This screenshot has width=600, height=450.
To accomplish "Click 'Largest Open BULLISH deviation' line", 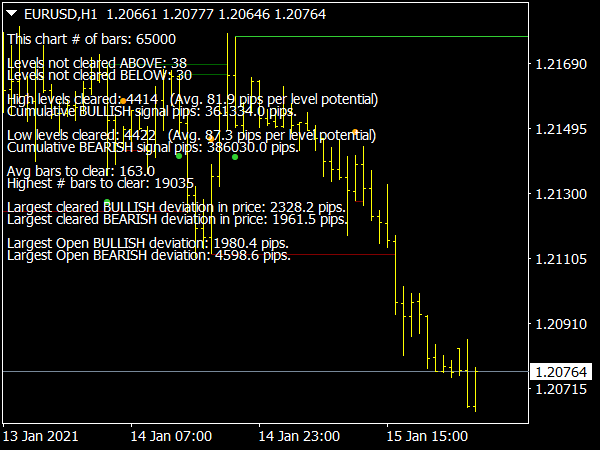I will (x=148, y=243).
